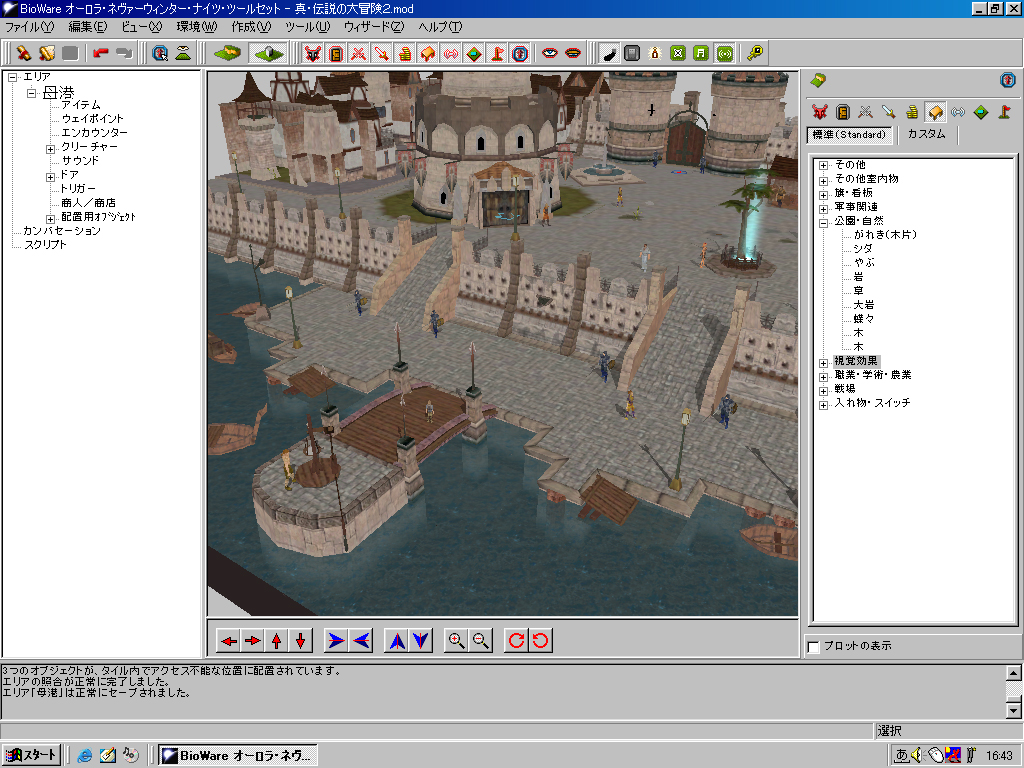Expand the 視覚効果 category
Image resolution: width=1024 pixels, height=768 pixels.
point(823,362)
